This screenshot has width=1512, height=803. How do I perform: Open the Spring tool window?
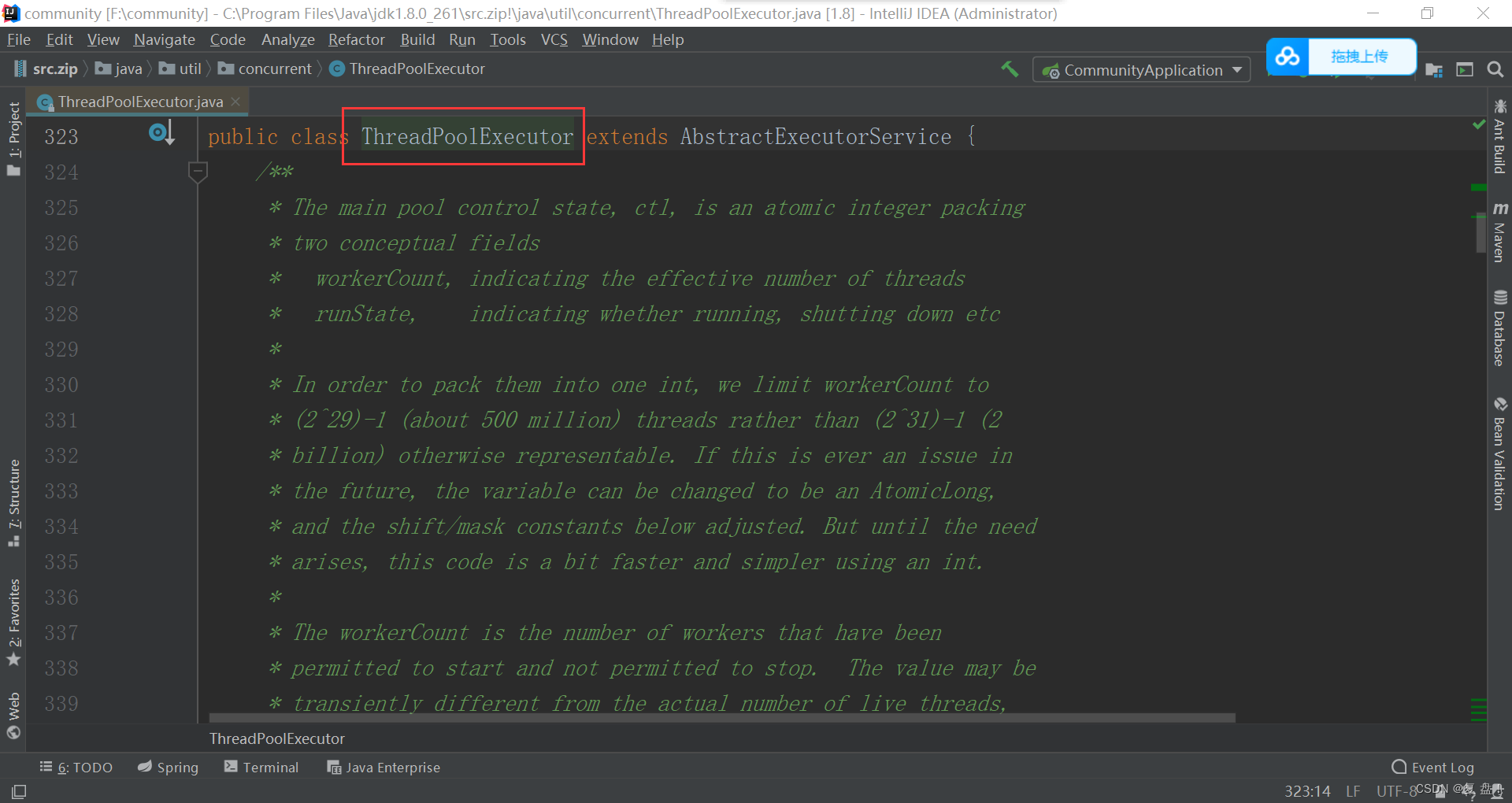168,767
